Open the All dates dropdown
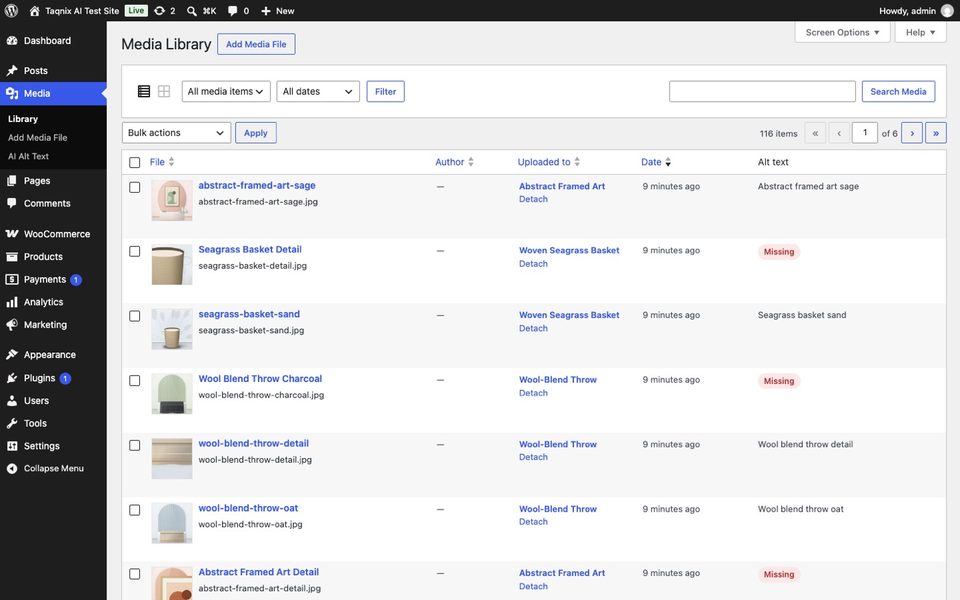The height and width of the screenshot is (600, 960). pos(318,91)
